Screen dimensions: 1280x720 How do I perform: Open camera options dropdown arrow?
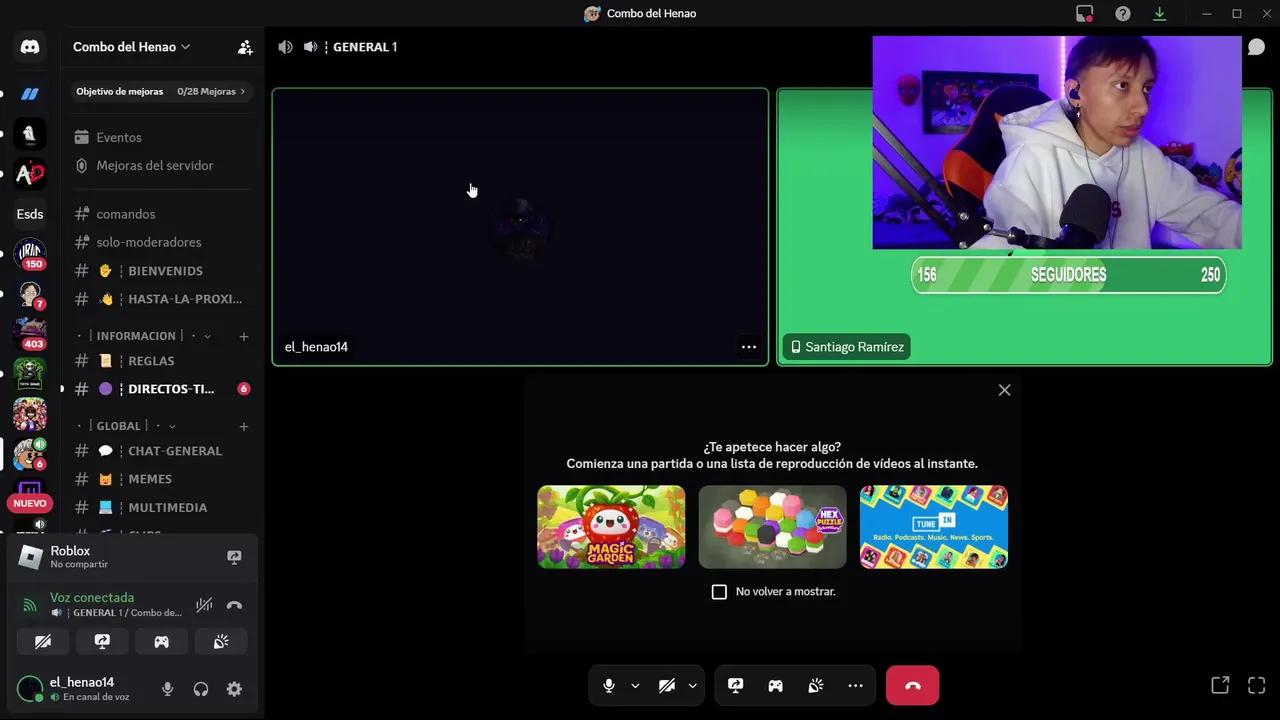pyautogui.click(x=692, y=686)
